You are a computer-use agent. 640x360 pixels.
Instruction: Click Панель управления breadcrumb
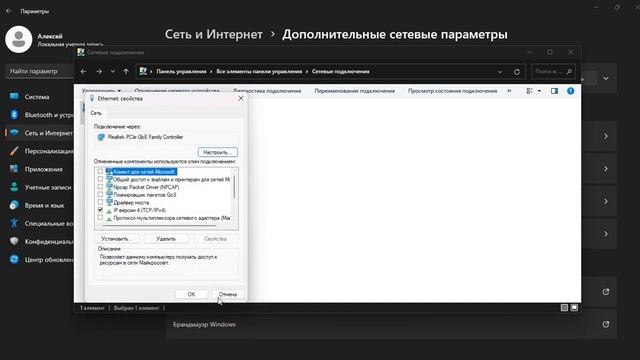tap(181, 71)
